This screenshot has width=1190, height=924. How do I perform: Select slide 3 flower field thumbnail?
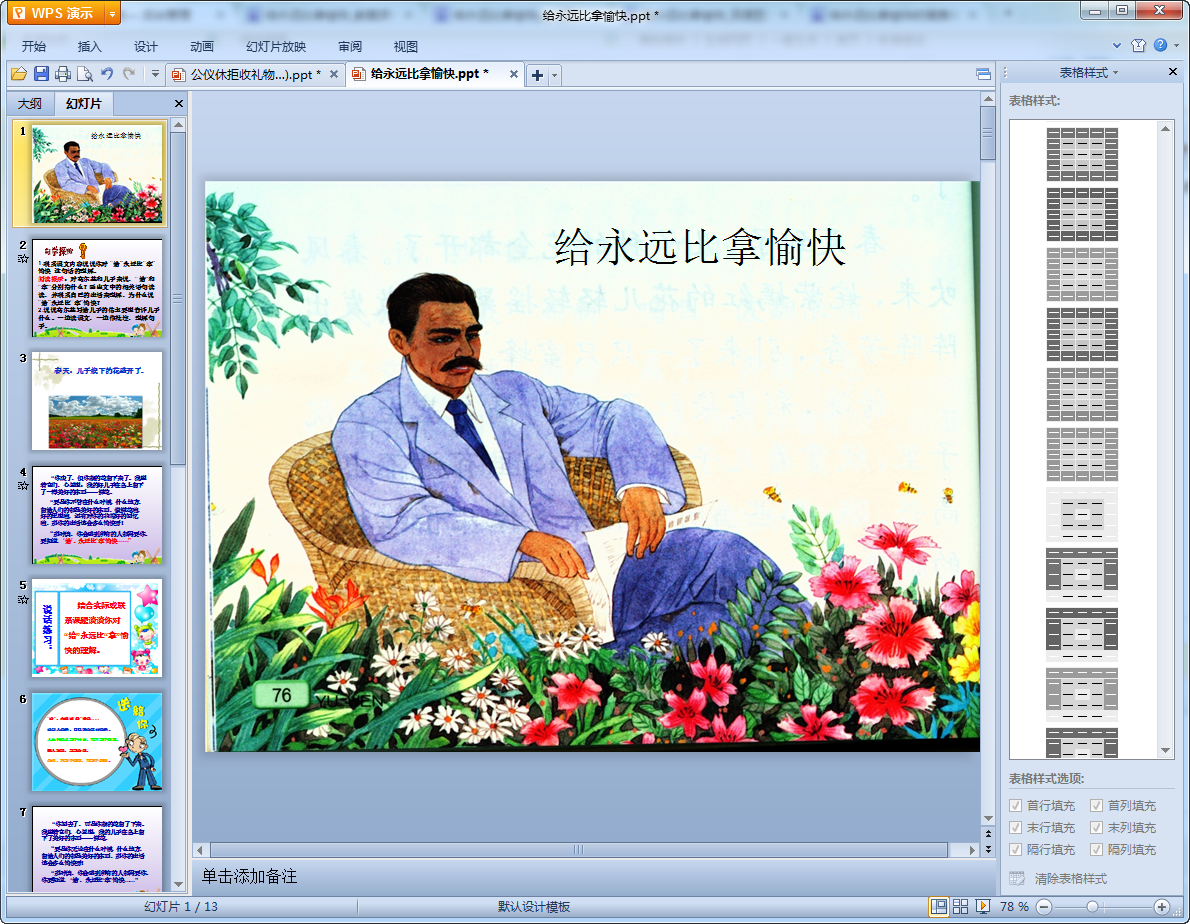coord(97,401)
